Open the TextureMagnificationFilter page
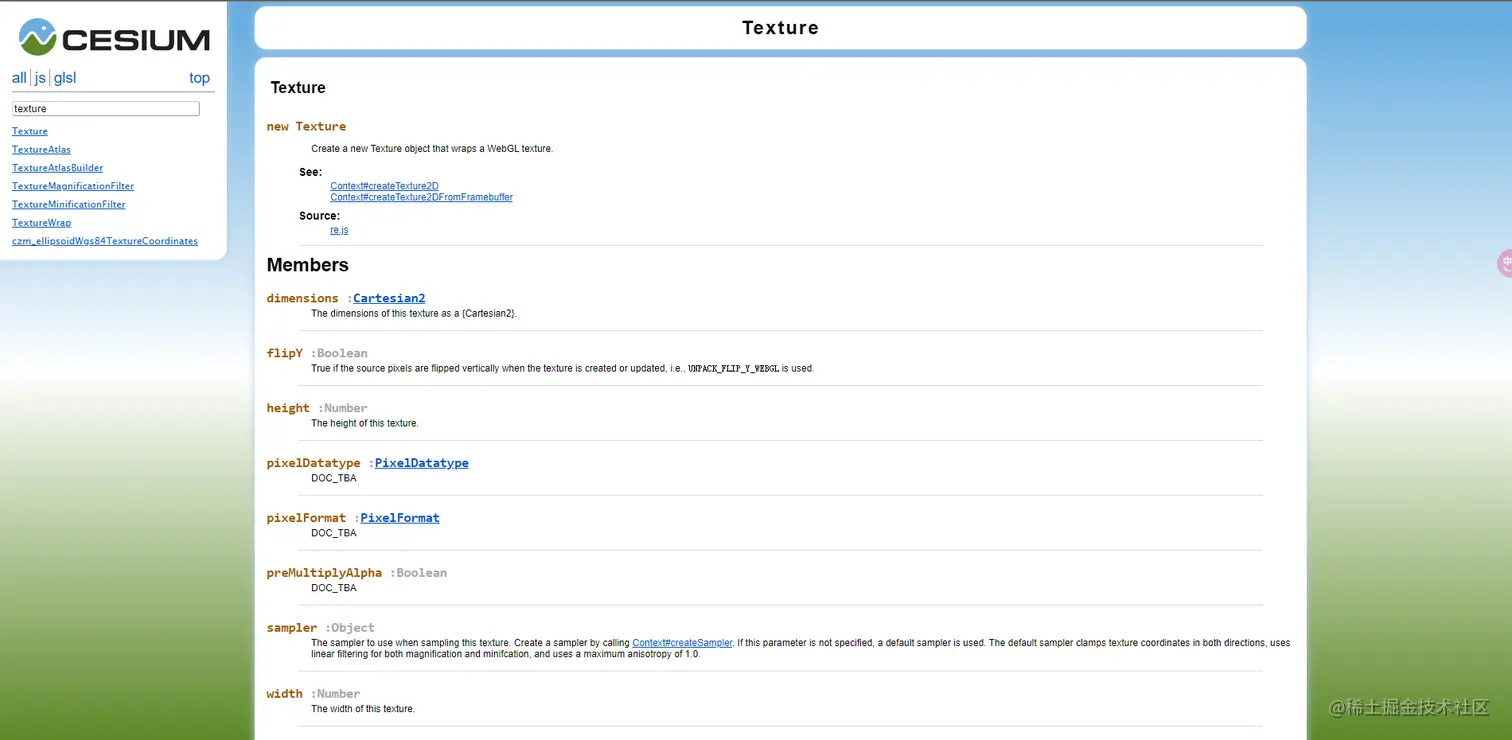1512x740 pixels. [72, 186]
